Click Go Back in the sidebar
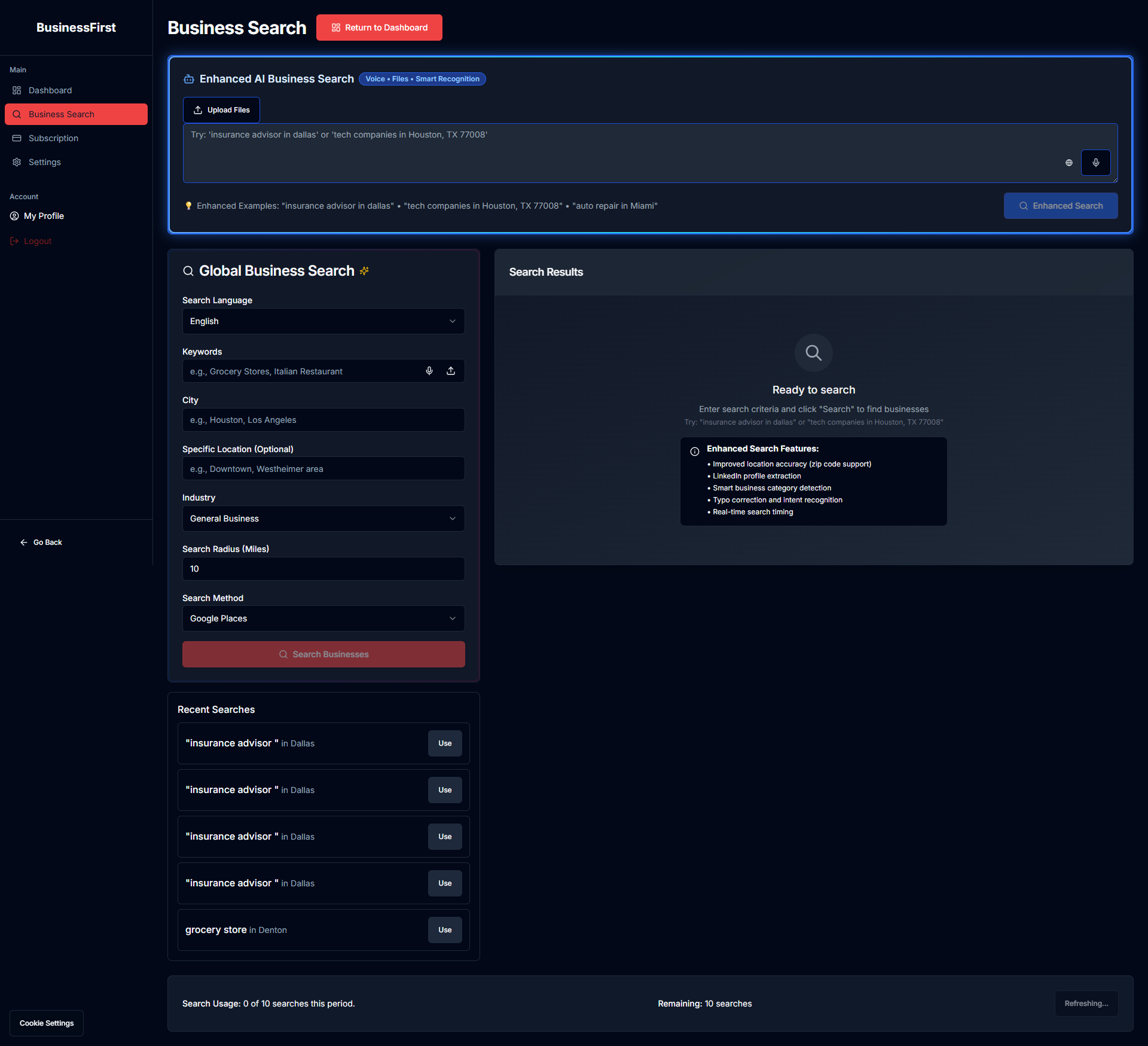The width and height of the screenshot is (1148, 1046). pos(41,542)
